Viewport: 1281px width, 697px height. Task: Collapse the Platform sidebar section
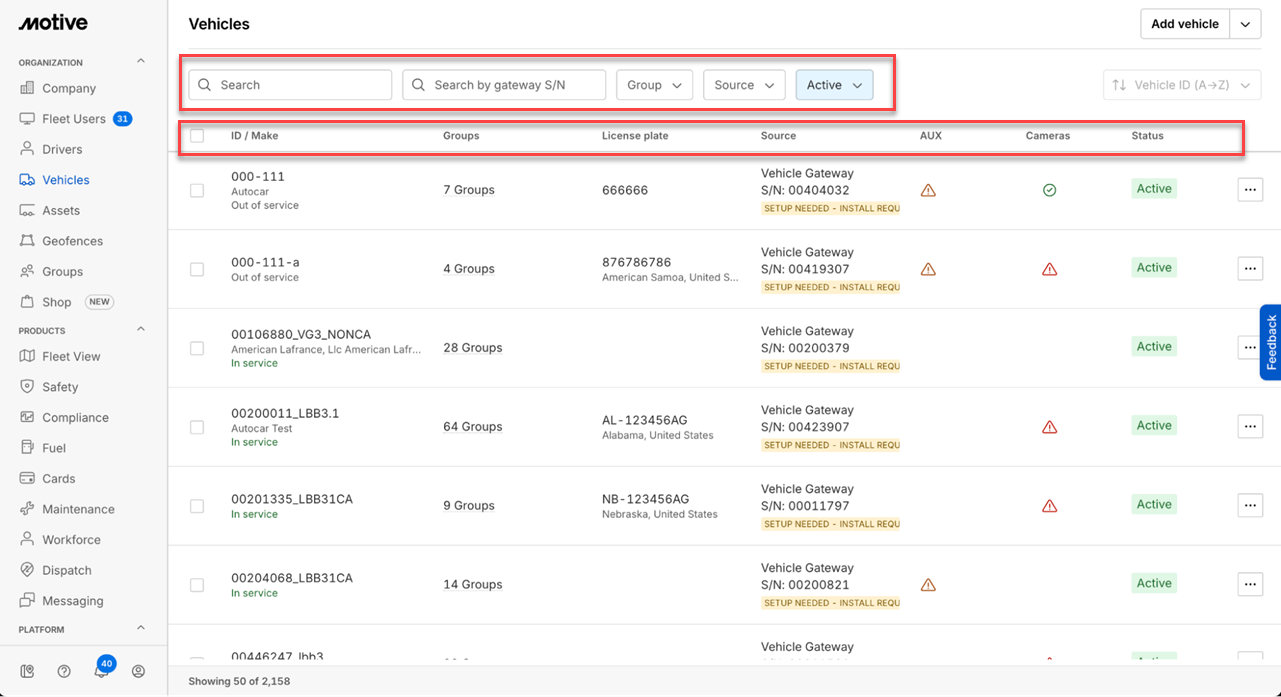141,628
